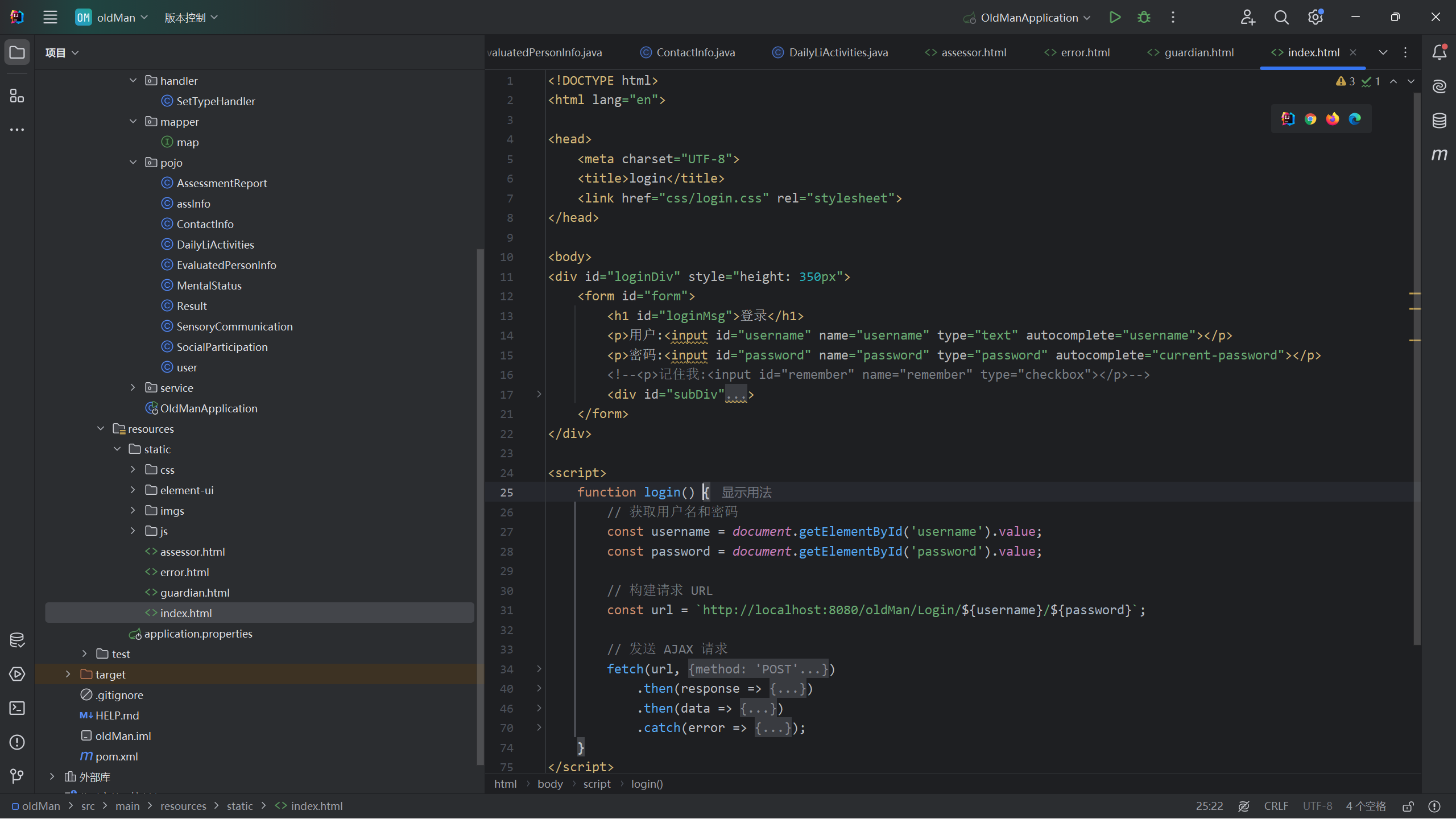1456x819 pixels.
Task: Preview page in Chrome browser
Action: 1310,119
